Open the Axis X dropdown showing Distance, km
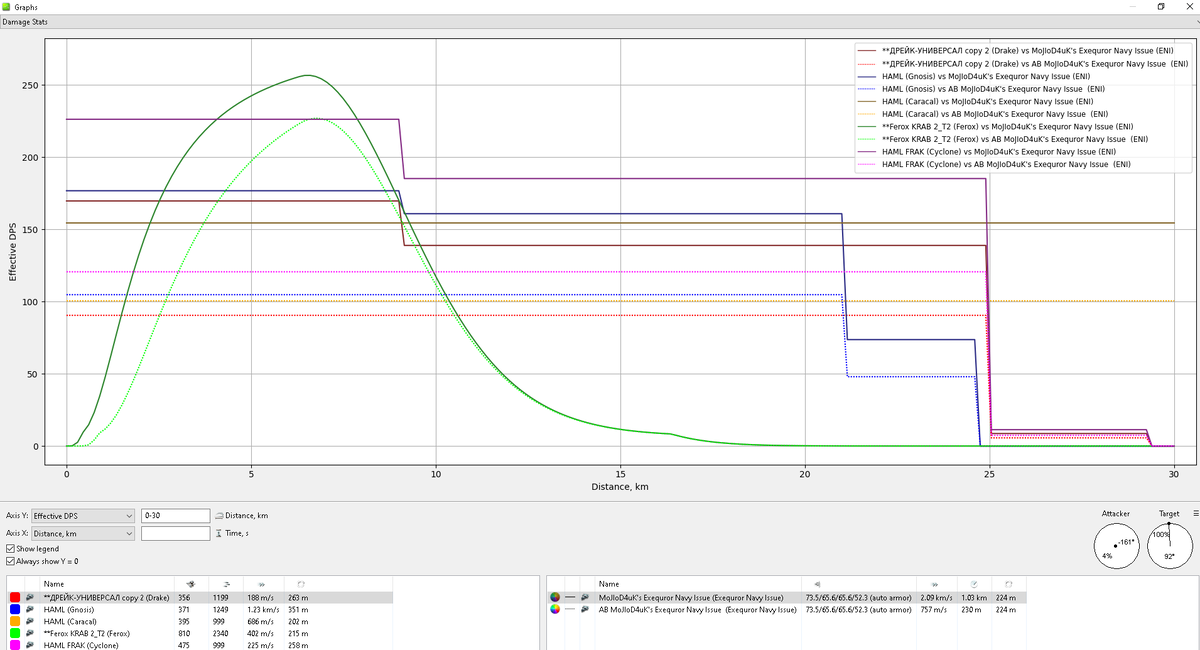The height and width of the screenshot is (650, 1200). [82, 534]
